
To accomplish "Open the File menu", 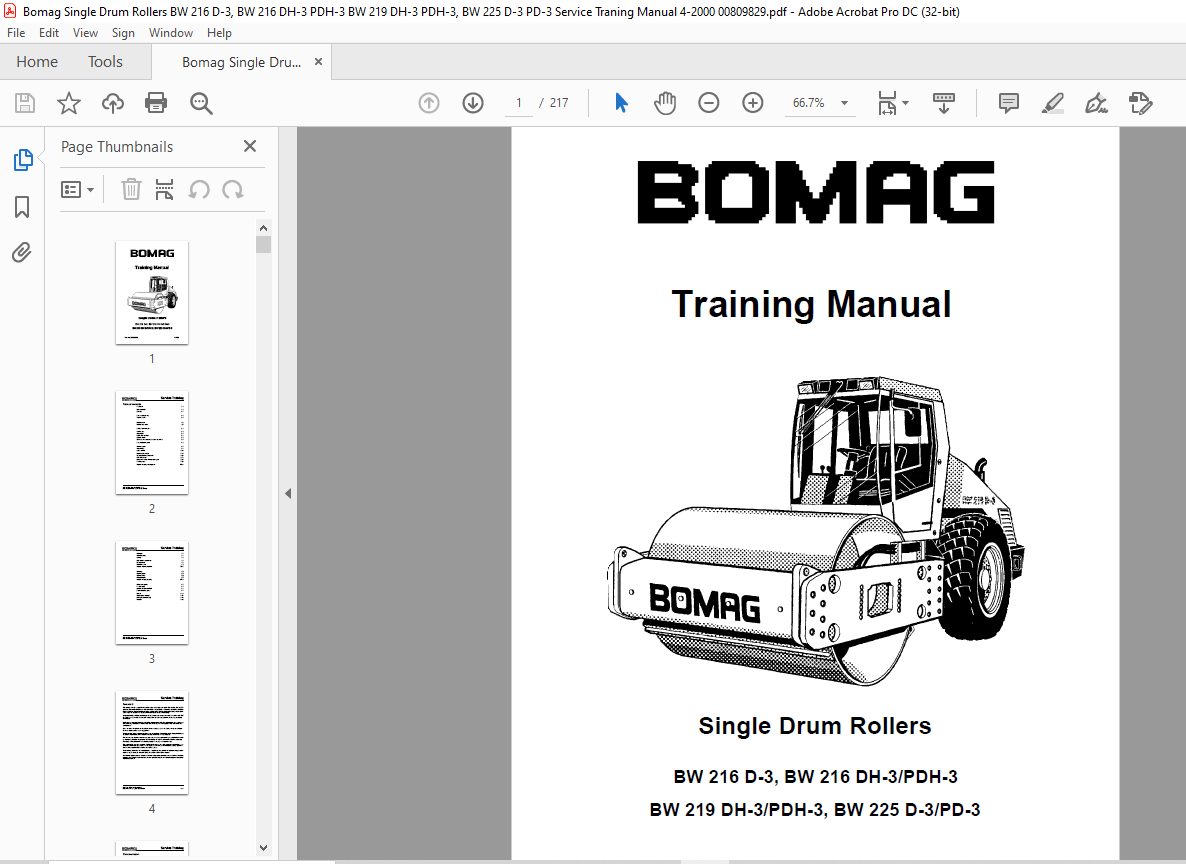I will coord(16,33).
